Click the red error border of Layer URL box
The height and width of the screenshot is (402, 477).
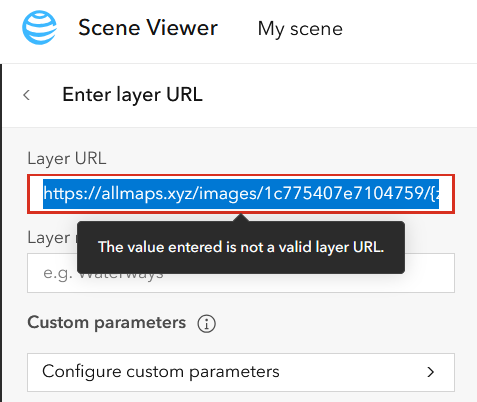coord(241,175)
